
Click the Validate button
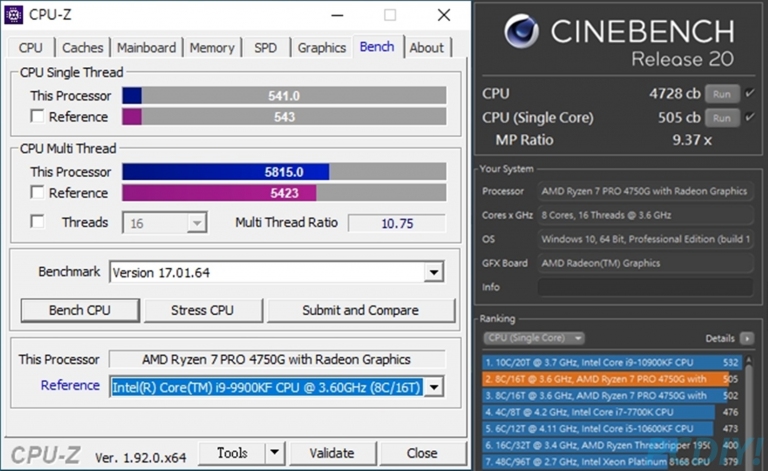(x=332, y=453)
